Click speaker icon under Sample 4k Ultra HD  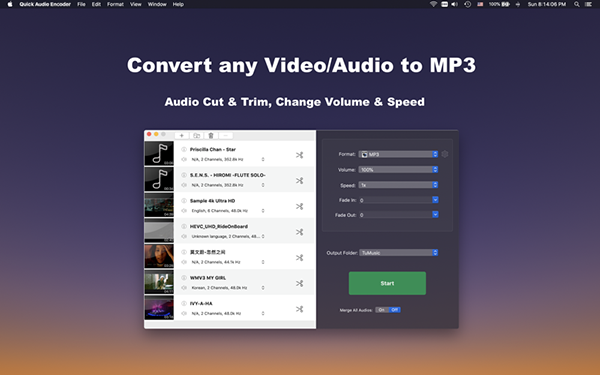click(184, 210)
